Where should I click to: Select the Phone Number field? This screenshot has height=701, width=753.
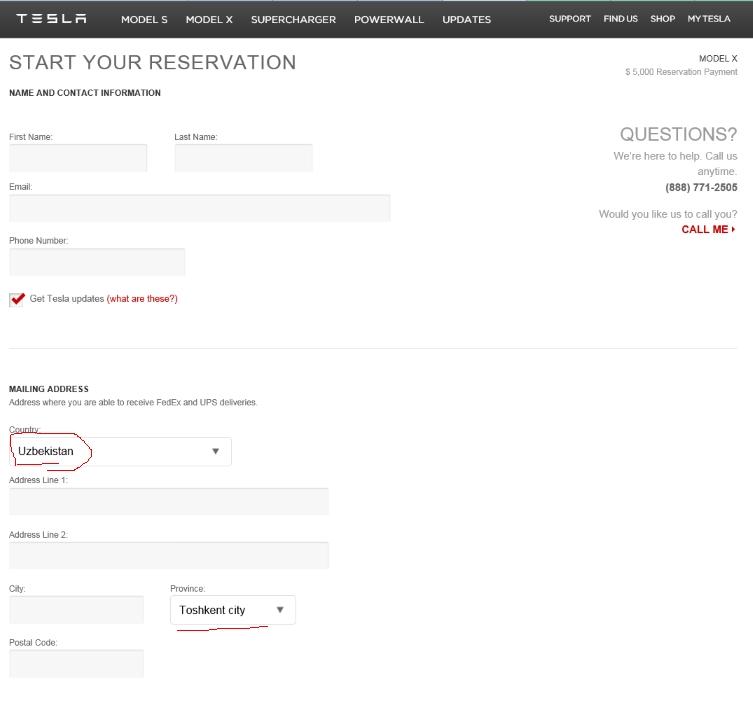[97, 262]
